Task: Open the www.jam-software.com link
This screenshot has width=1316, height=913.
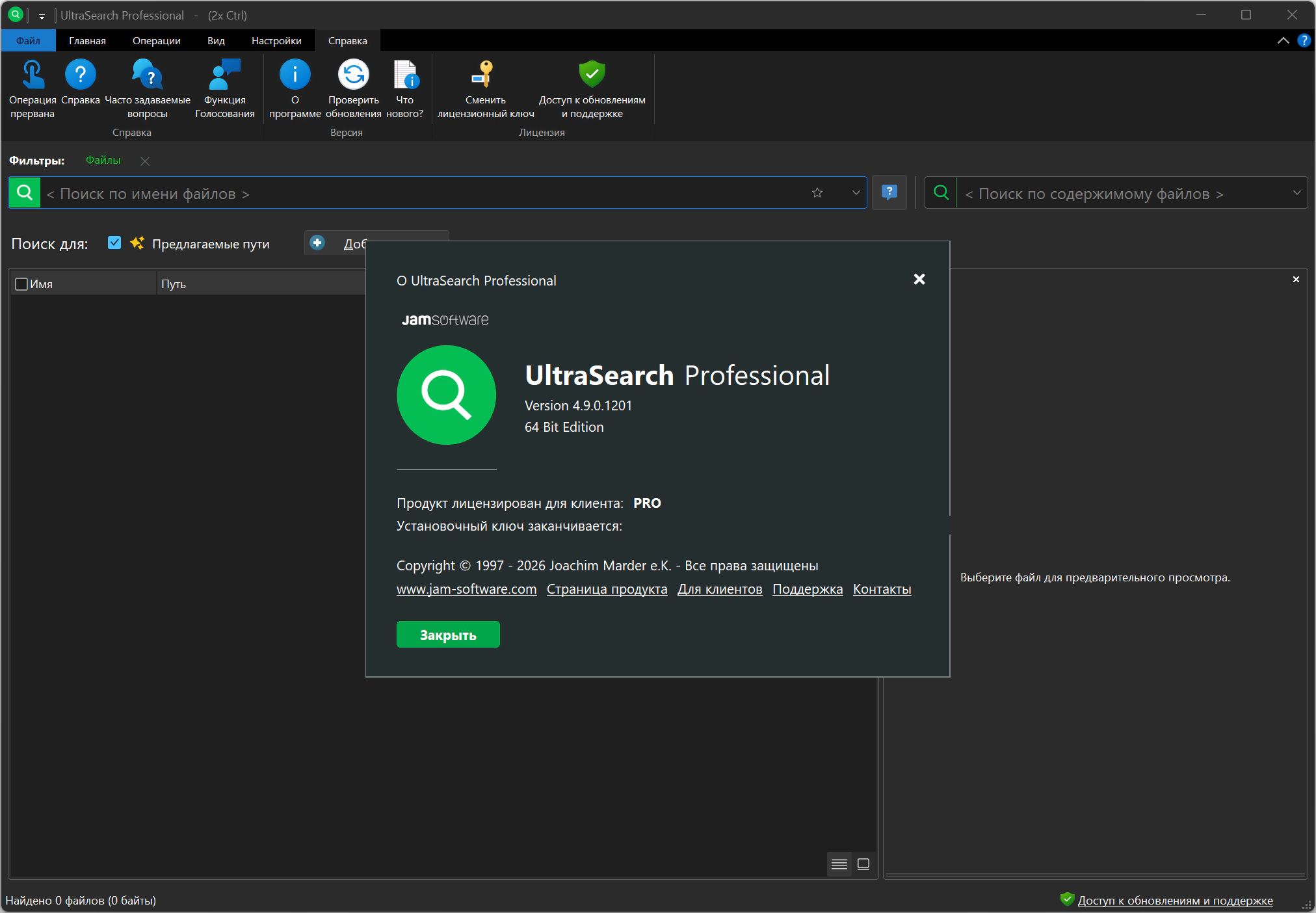Action: [466, 589]
